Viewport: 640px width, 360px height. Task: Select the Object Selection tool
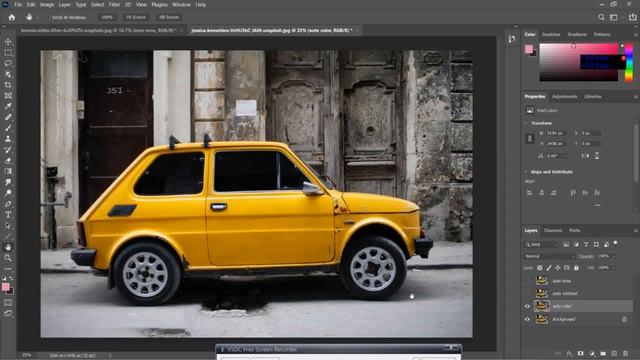pyautogui.click(x=8, y=74)
